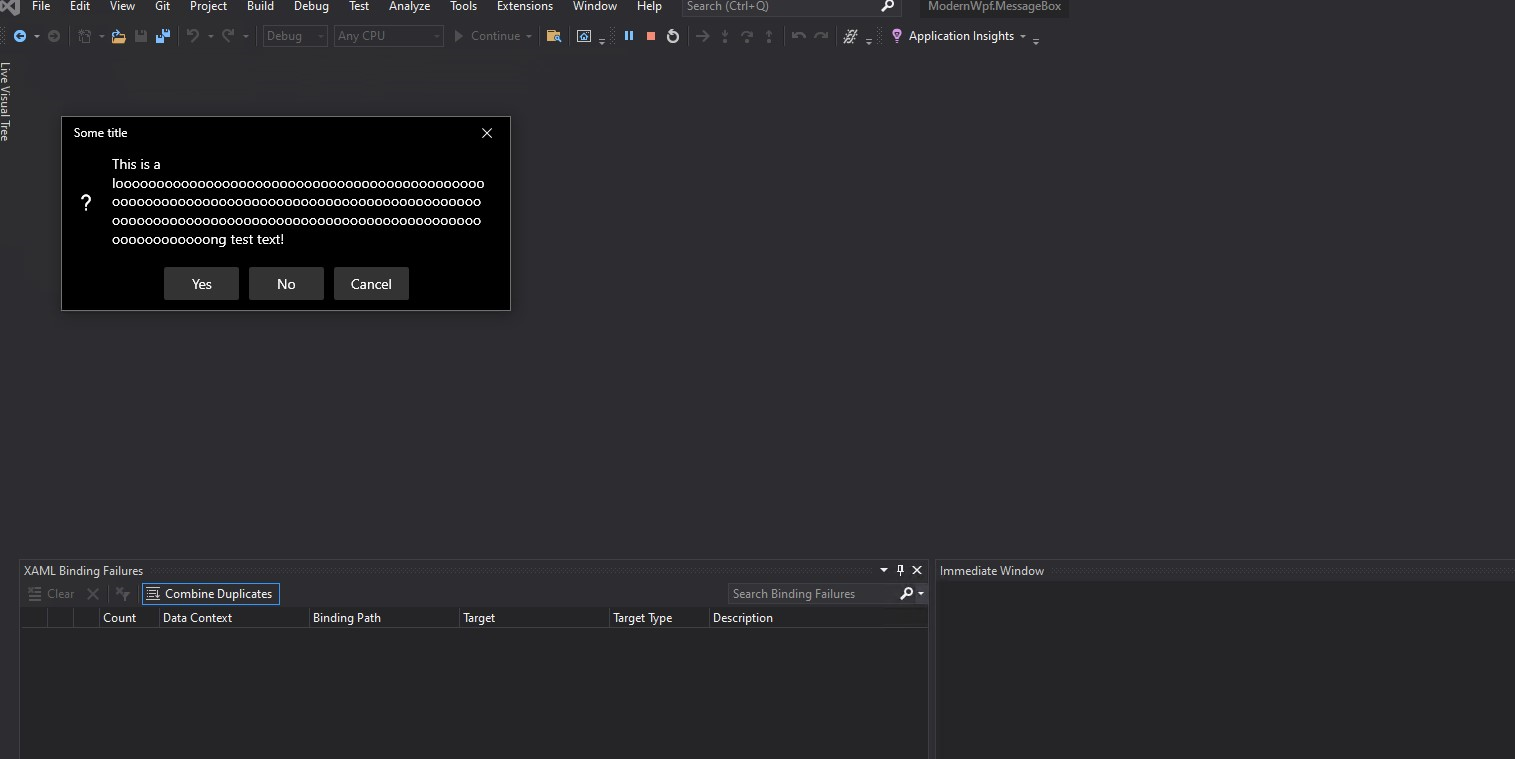Clear filters with the search magnifier dropdown

(916, 593)
